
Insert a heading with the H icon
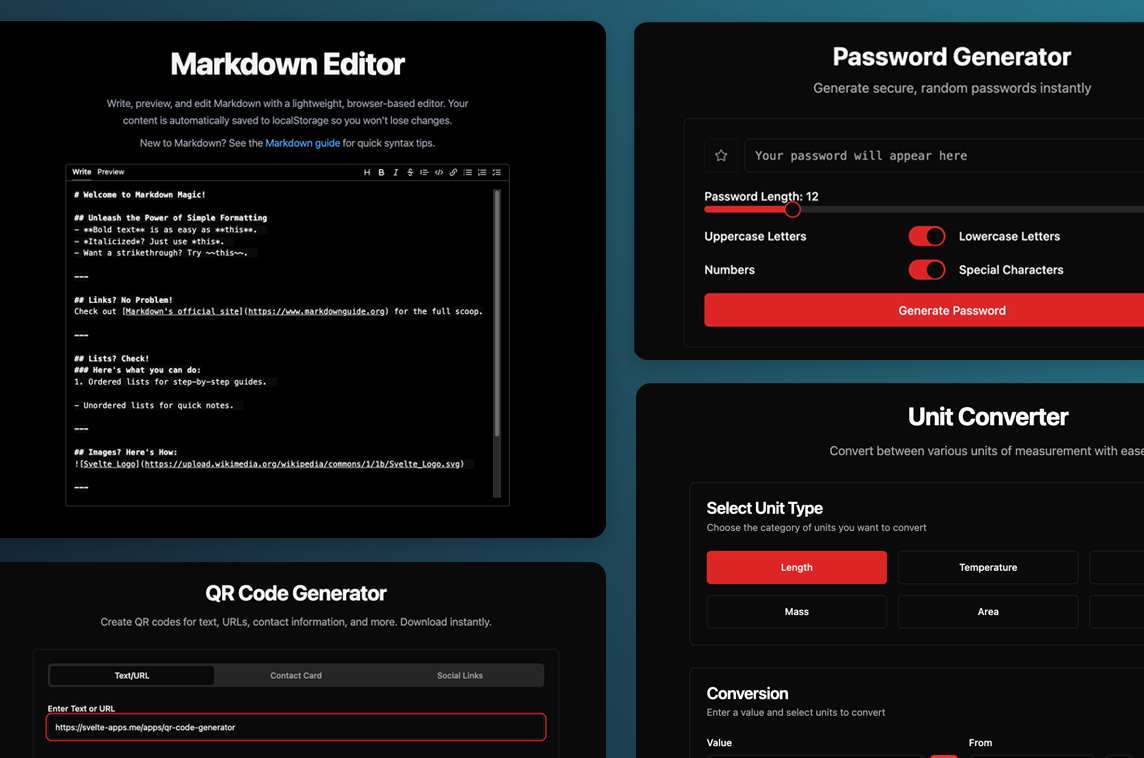(367, 173)
